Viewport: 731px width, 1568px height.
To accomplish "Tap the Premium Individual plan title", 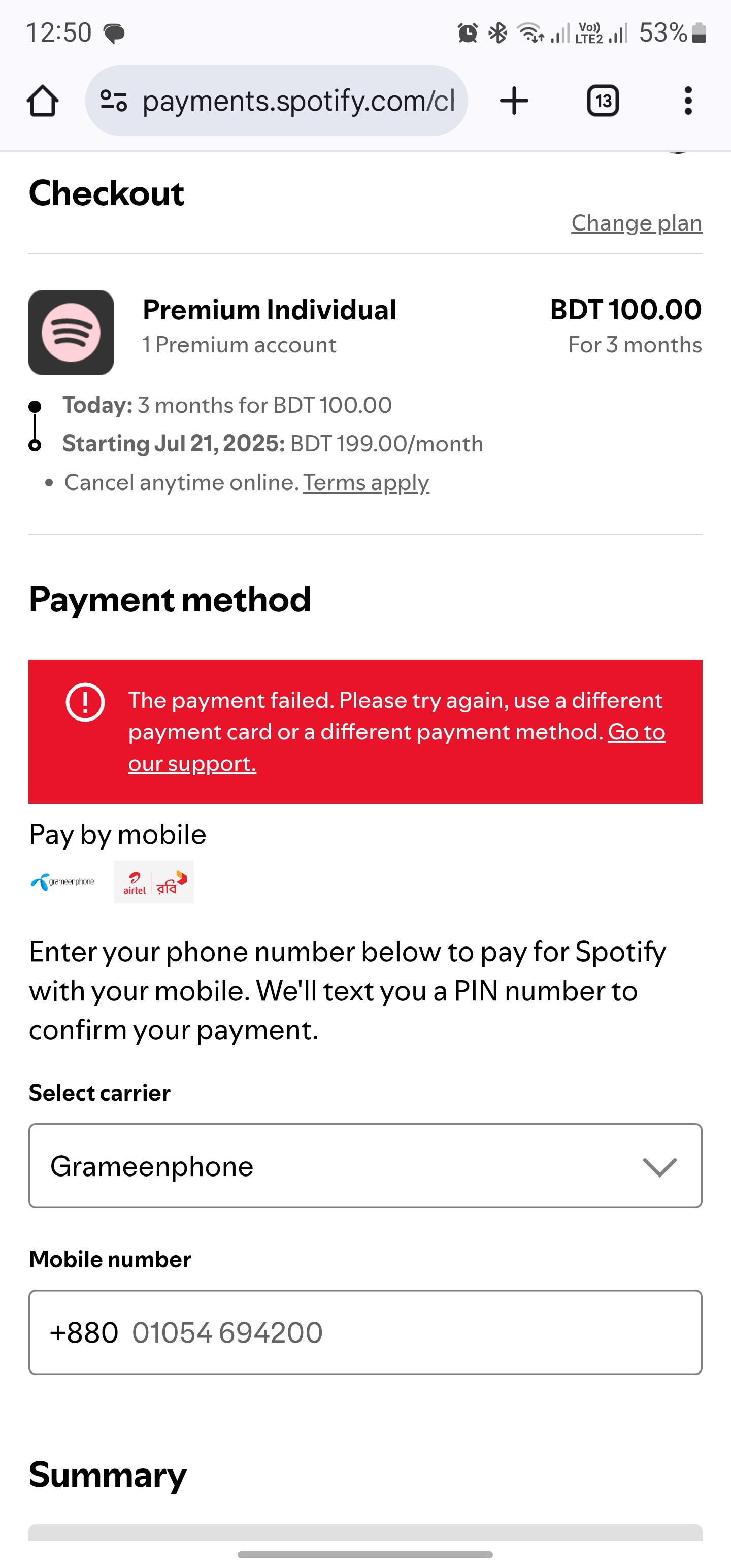I will pyautogui.click(x=269, y=310).
